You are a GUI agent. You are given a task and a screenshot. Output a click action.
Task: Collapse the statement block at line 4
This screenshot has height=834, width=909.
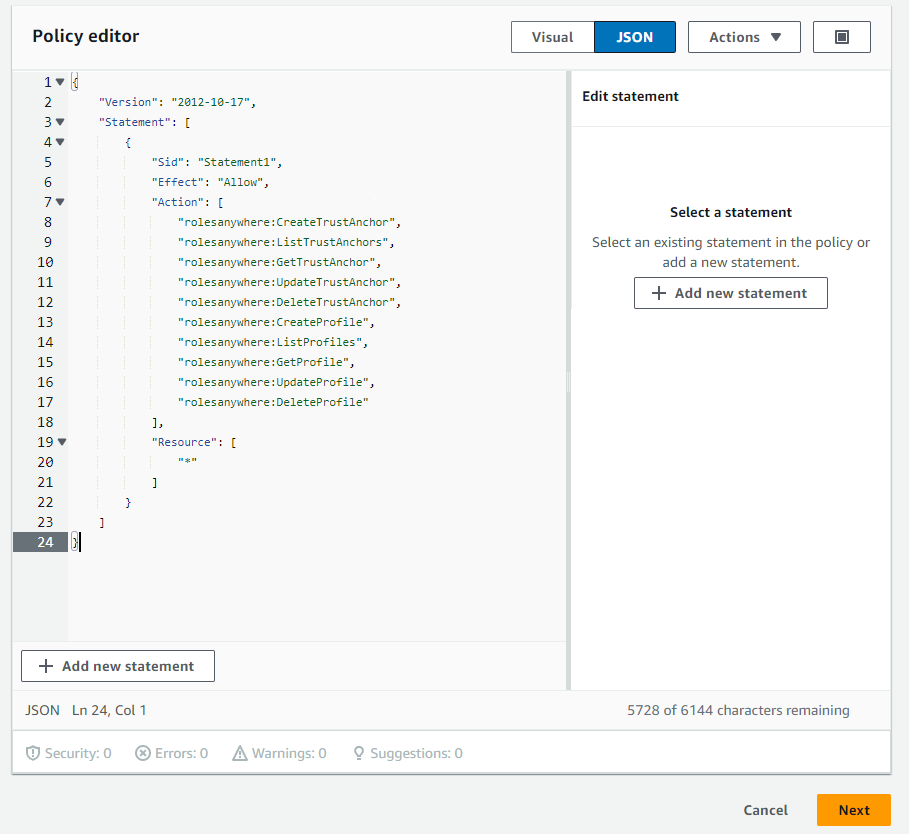60,141
